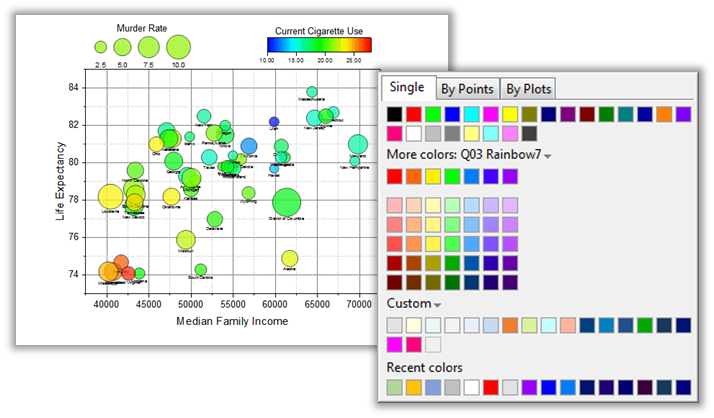
Task: Choose the yellow swatch in Rainbow7 row
Action: click(433, 177)
